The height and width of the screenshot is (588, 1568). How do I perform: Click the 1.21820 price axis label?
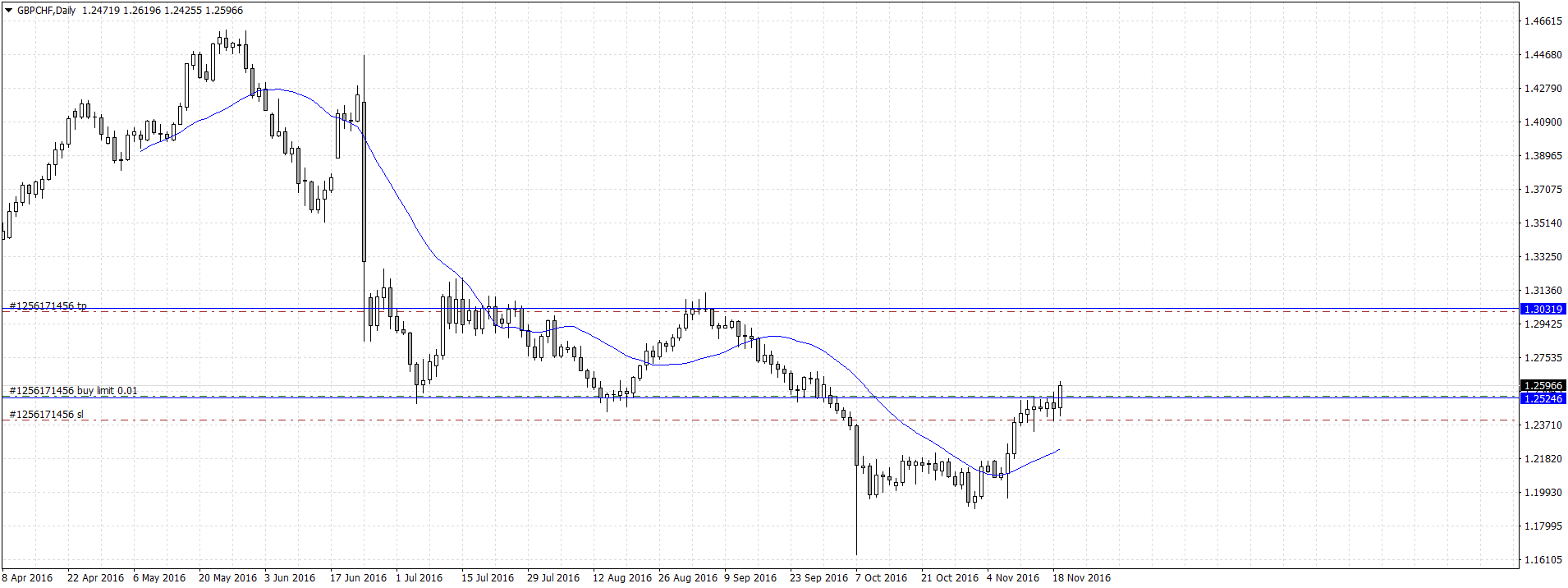click(1543, 459)
